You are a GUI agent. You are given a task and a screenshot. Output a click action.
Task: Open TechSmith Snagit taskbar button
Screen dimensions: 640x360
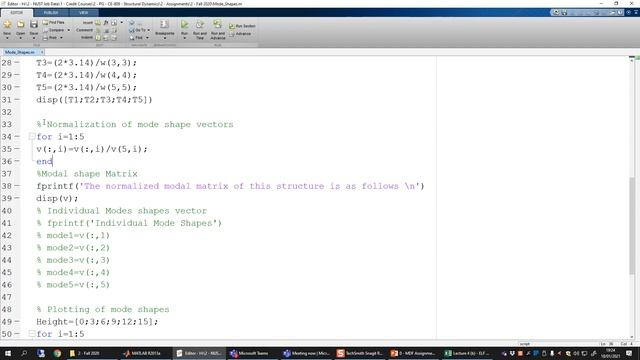coord(360,353)
